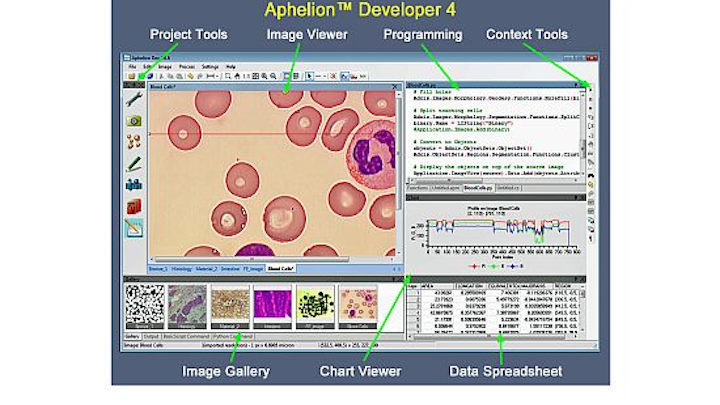Click the blue B chart legend marker
The height and width of the screenshot is (405, 720).
(512, 266)
